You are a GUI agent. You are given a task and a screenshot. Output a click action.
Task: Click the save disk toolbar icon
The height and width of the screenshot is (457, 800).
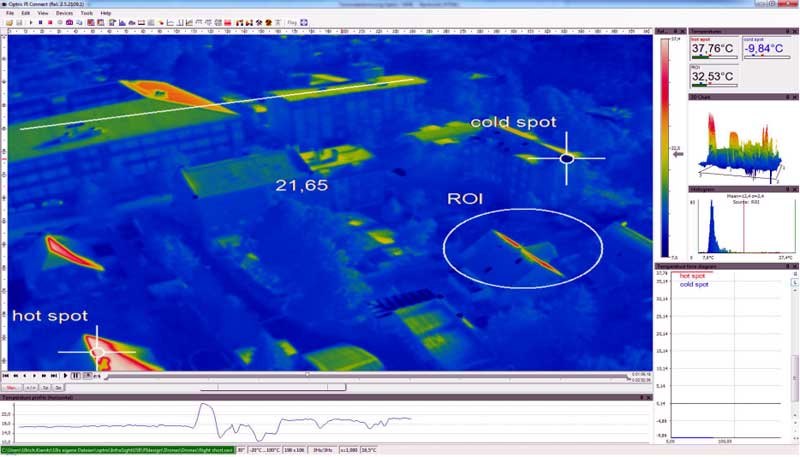point(19,22)
